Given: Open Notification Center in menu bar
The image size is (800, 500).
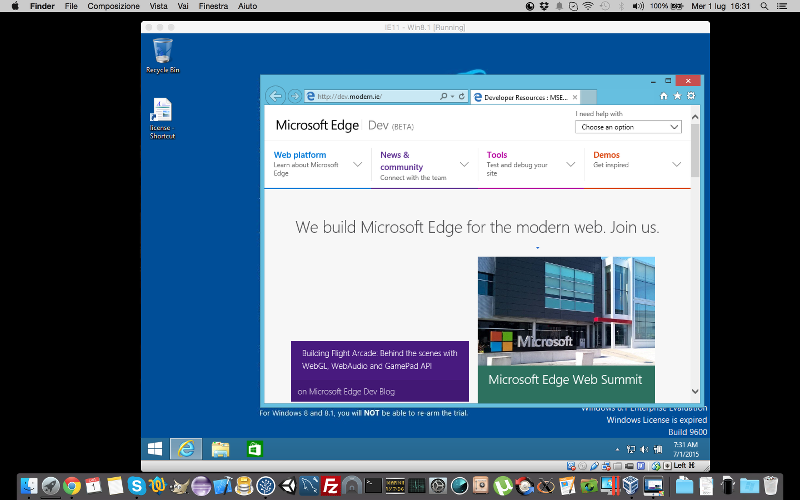Looking at the screenshot, I should [781, 6].
